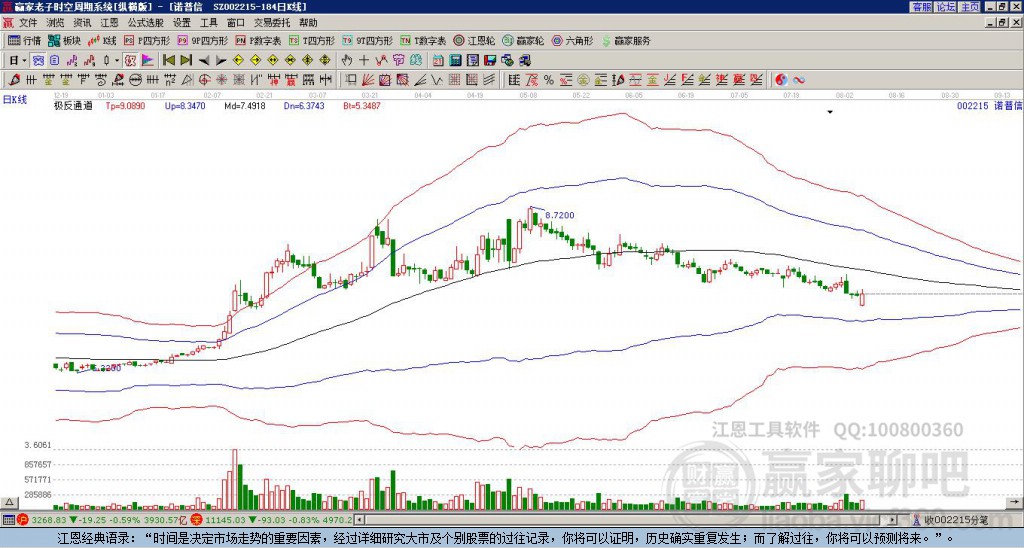Screen dimensions: 1024x548
Task: Open the calendar icon
Action: pos(438,61)
